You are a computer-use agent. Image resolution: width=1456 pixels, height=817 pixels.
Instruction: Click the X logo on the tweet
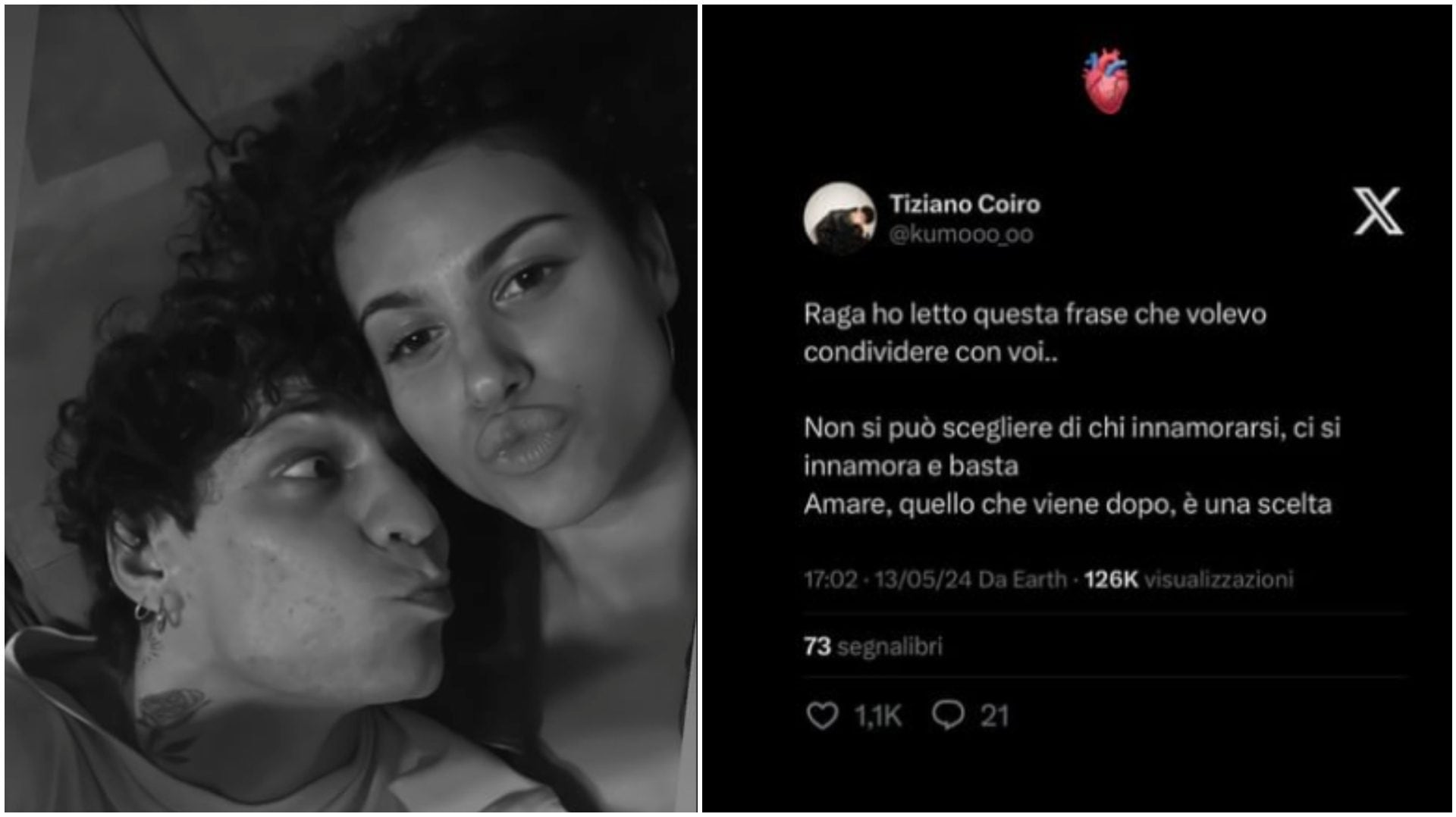(x=1377, y=211)
